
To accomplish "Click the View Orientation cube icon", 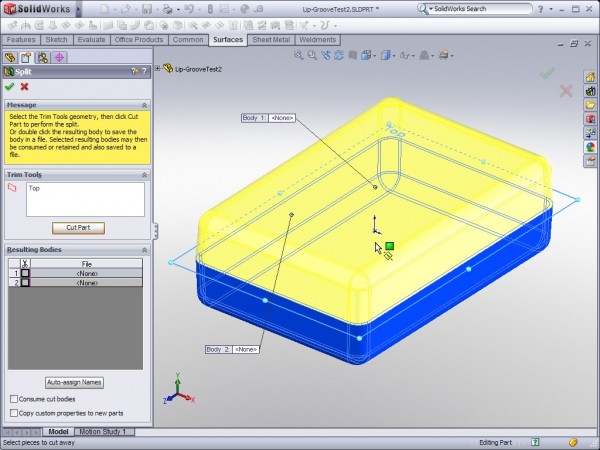I will [366, 55].
